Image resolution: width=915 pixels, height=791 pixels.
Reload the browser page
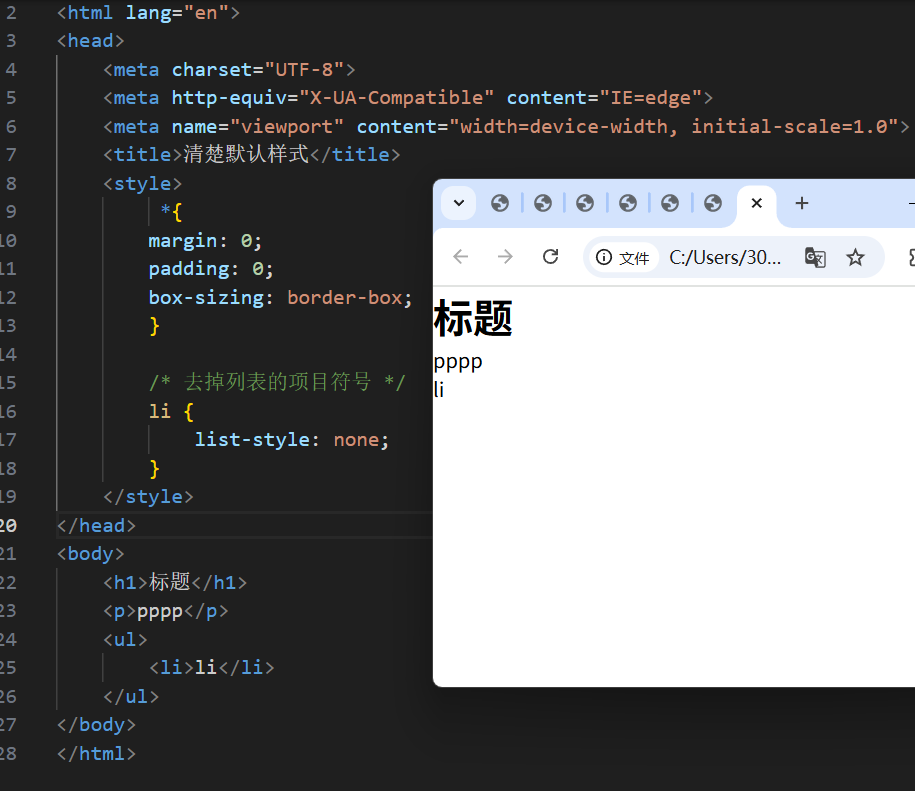(x=550, y=257)
